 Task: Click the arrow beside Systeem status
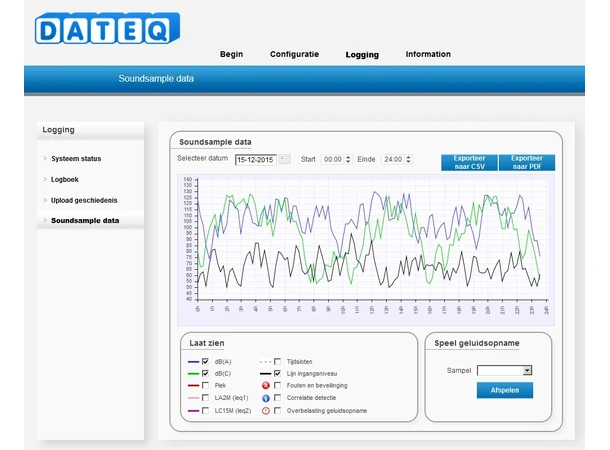[x=45, y=159]
